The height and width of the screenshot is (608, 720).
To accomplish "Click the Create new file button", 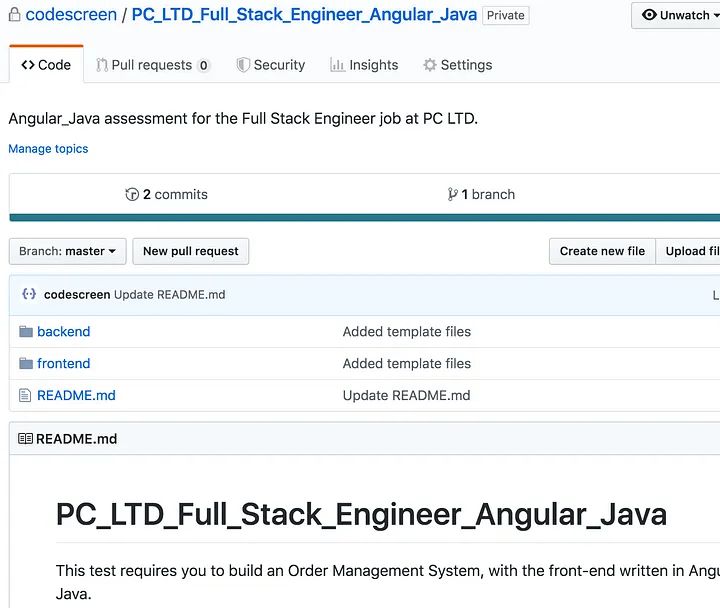I will (x=602, y=251).
